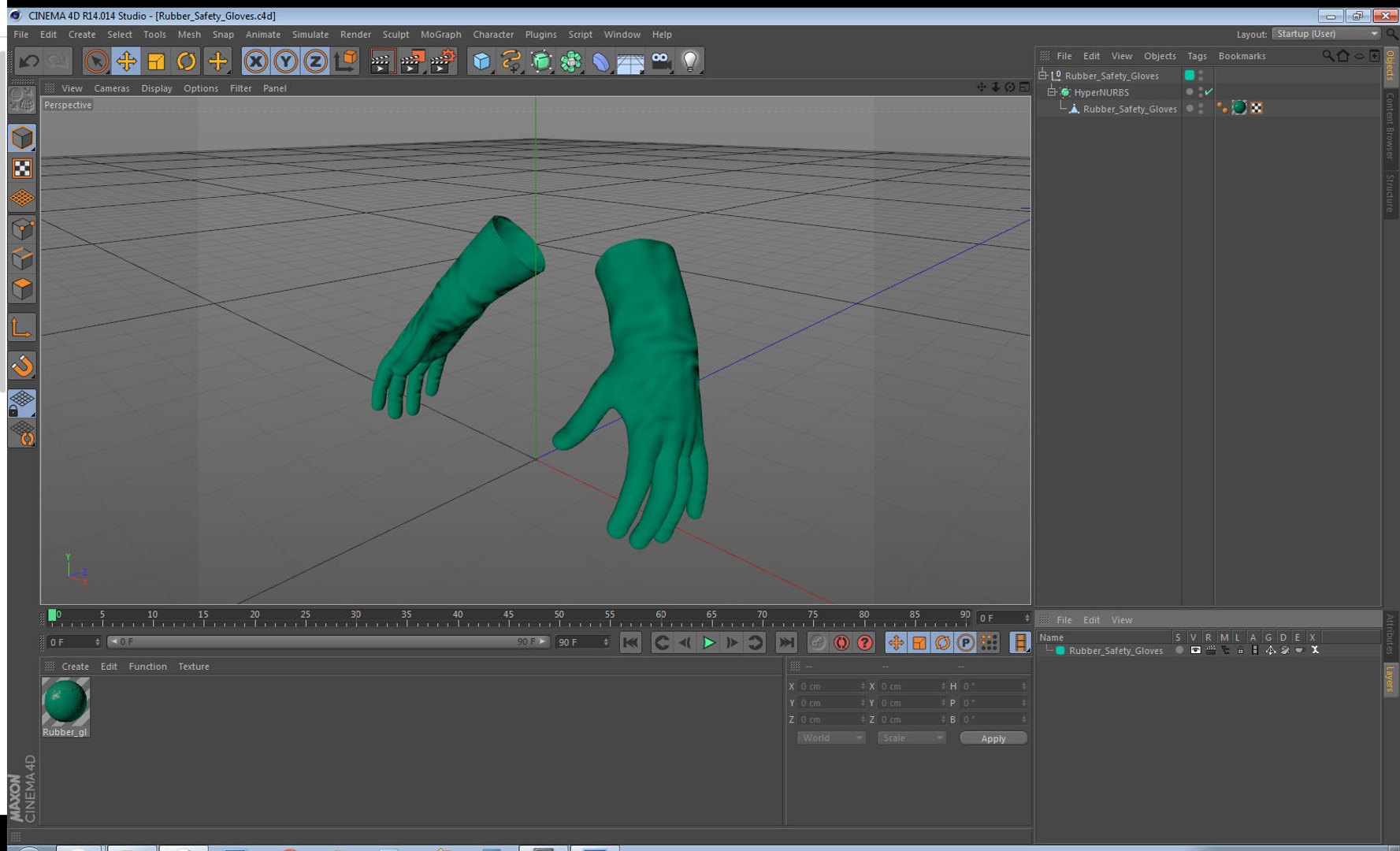The image size is (1400, 851).
Task: Go to start of animation
Action: (x=630, y=643)
